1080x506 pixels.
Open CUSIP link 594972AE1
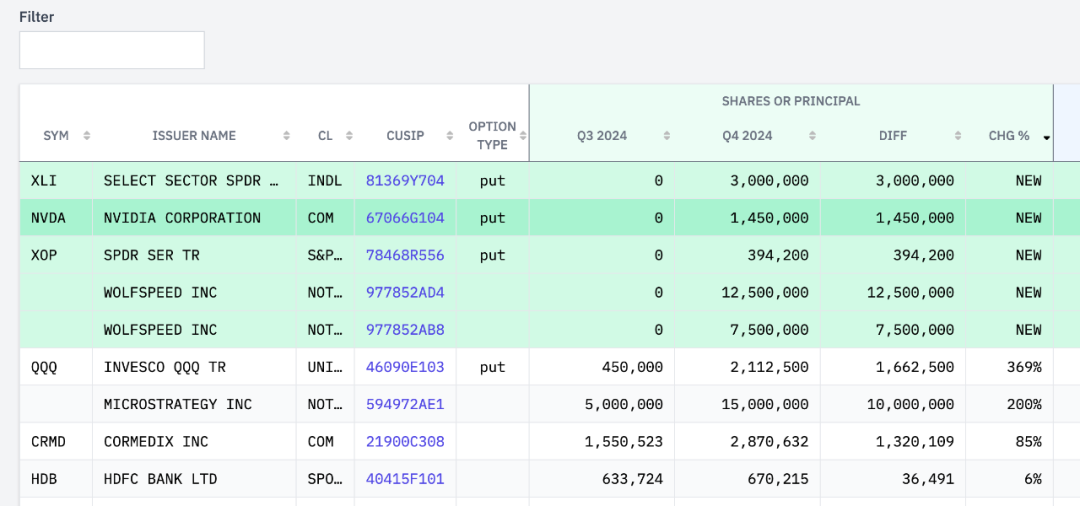tap(405, 404)
